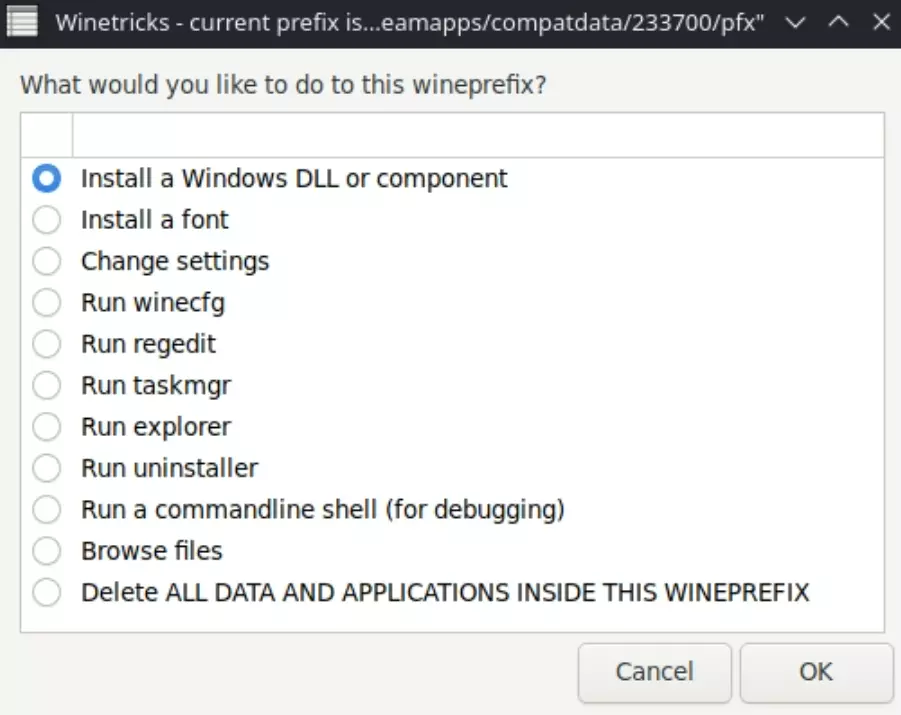Viewport: 901px width, 715px height.
Task: Click the maximize caret in title bar
Action: pos(838,22)
